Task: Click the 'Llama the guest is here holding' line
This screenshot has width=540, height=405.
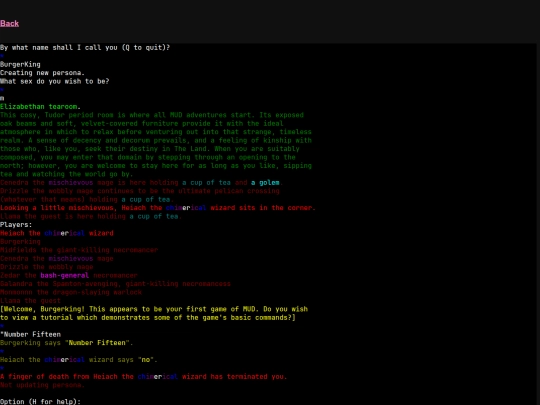Action: 91,216
